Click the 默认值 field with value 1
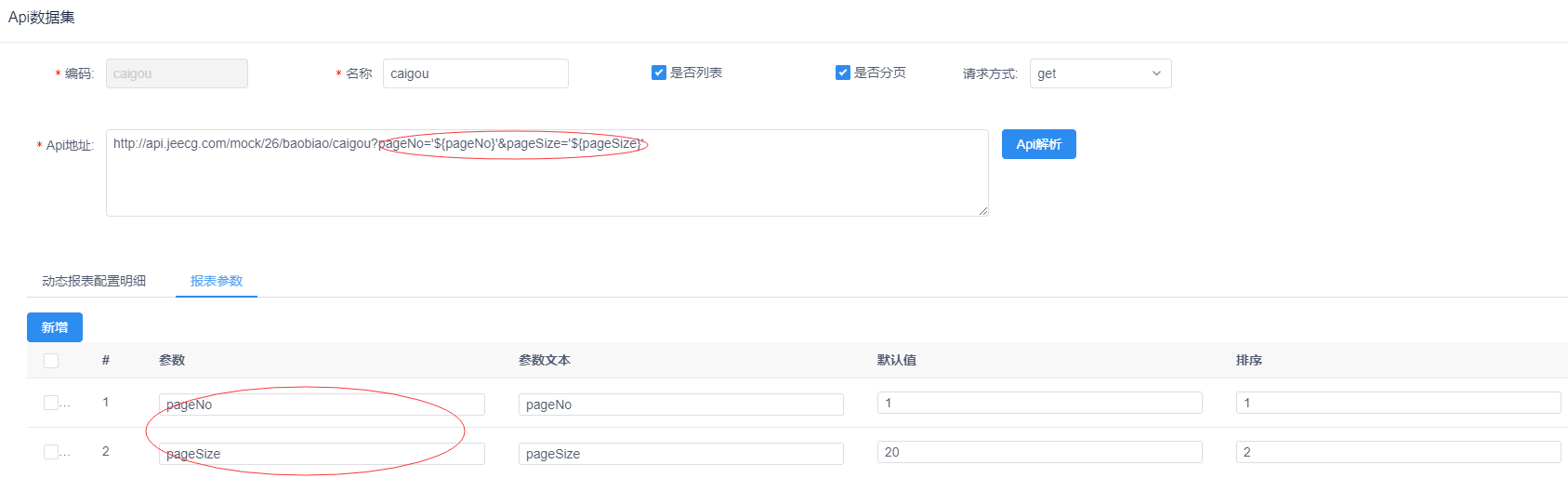The image size is (1568, 491). coord(1040,403)
